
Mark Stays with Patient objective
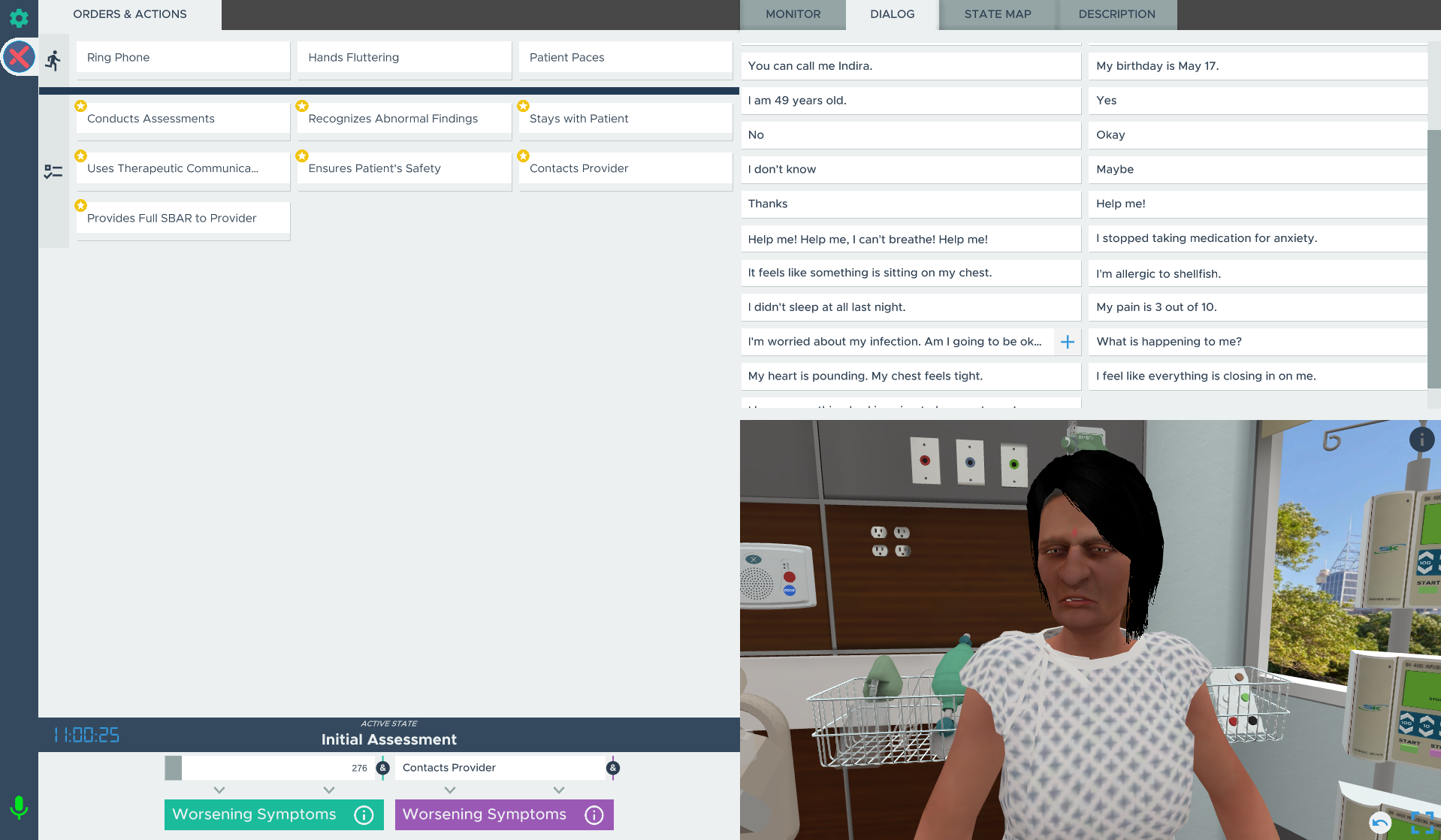[625, 119]
